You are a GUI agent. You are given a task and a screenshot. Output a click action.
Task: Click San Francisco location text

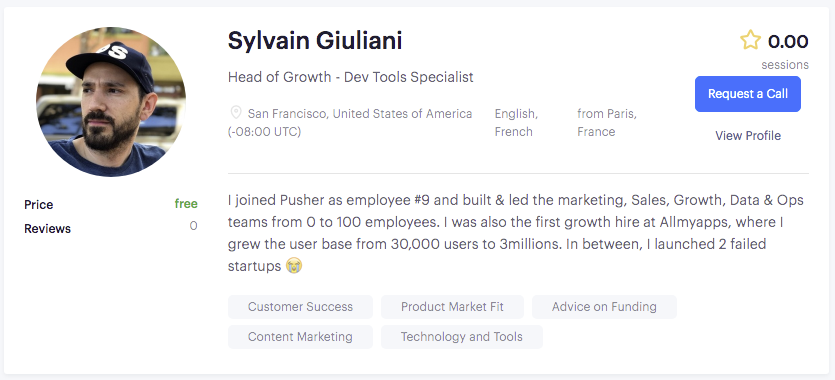(x=350, y=122)
